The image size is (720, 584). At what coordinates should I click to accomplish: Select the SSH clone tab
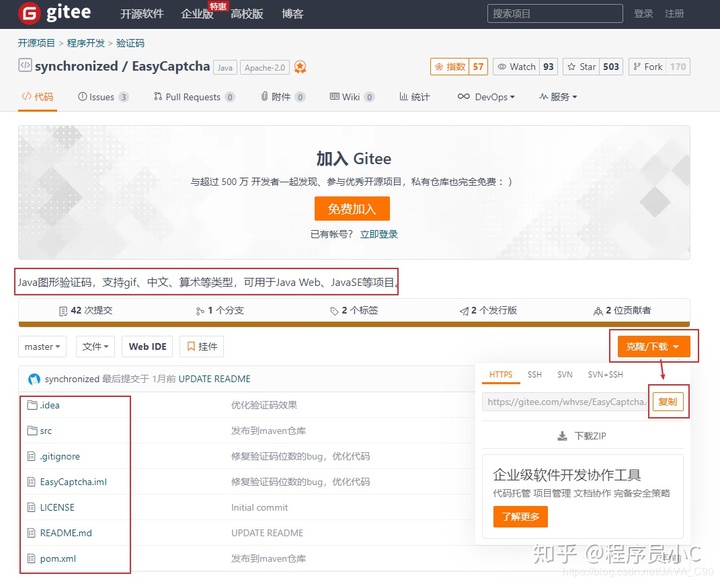[x=534, y=375]
